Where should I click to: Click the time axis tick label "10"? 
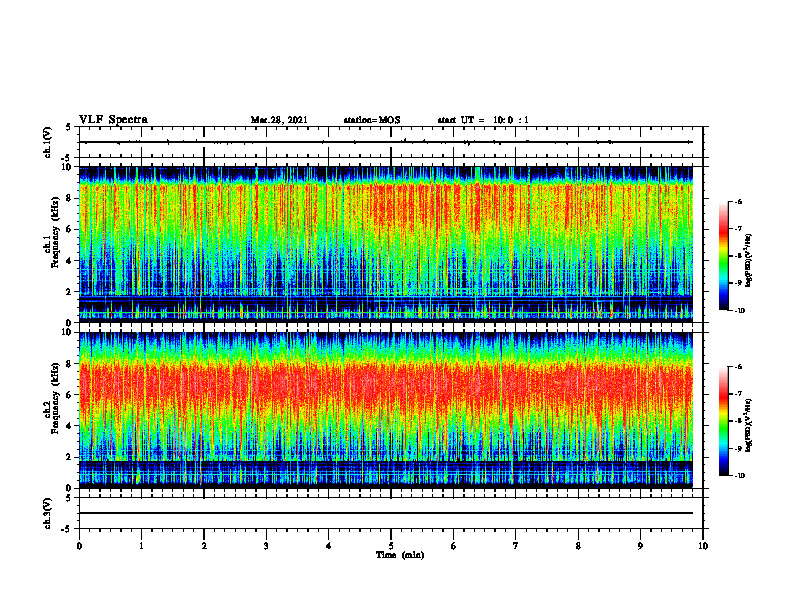coord(703,546)
